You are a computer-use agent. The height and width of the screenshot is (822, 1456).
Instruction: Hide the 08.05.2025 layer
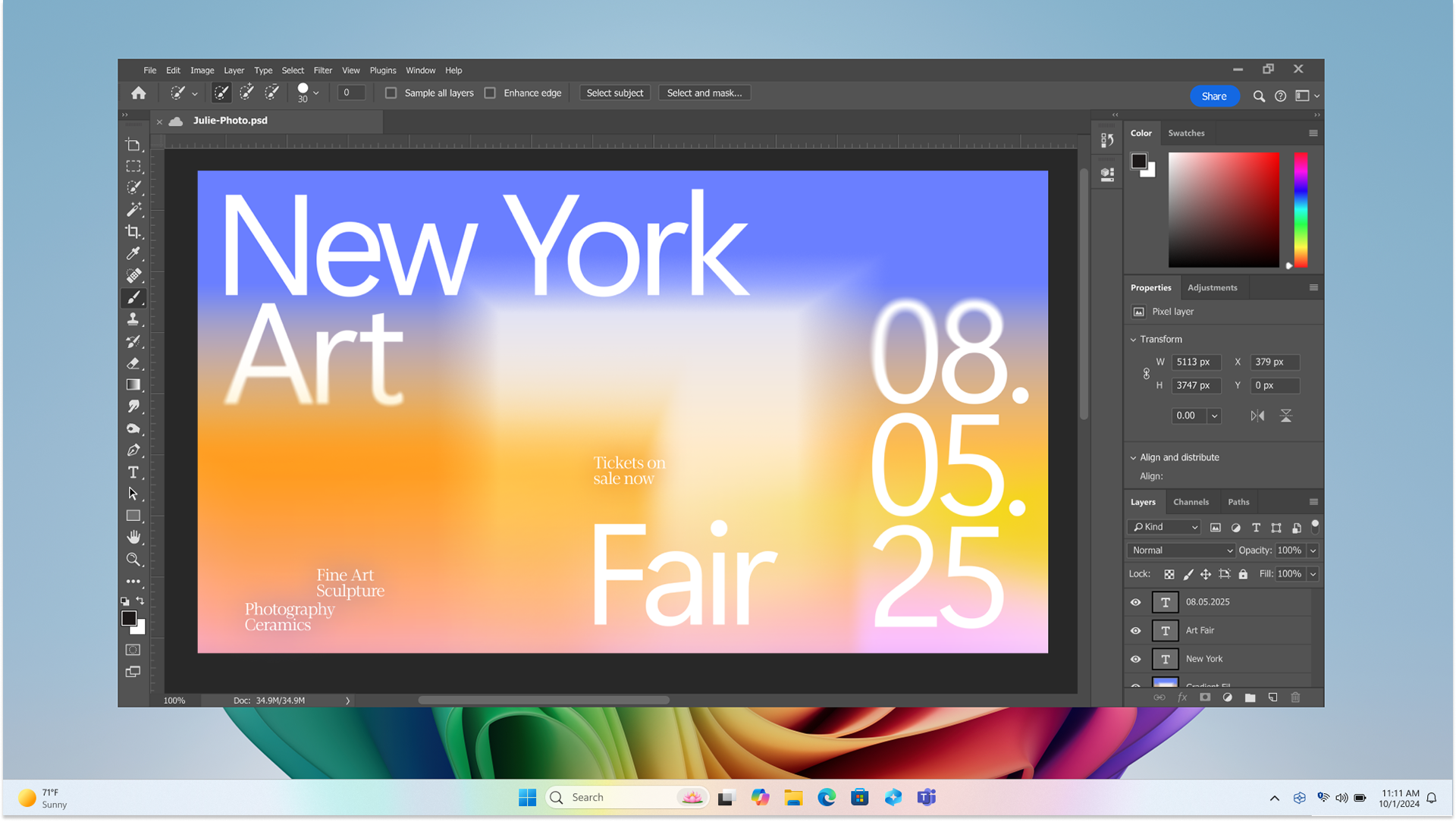tap(1135, 602)
